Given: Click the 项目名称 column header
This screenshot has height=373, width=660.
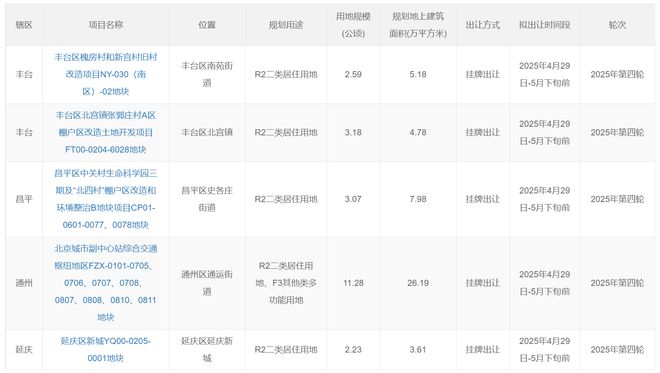Looking at the screenshot, I should 106,25.
